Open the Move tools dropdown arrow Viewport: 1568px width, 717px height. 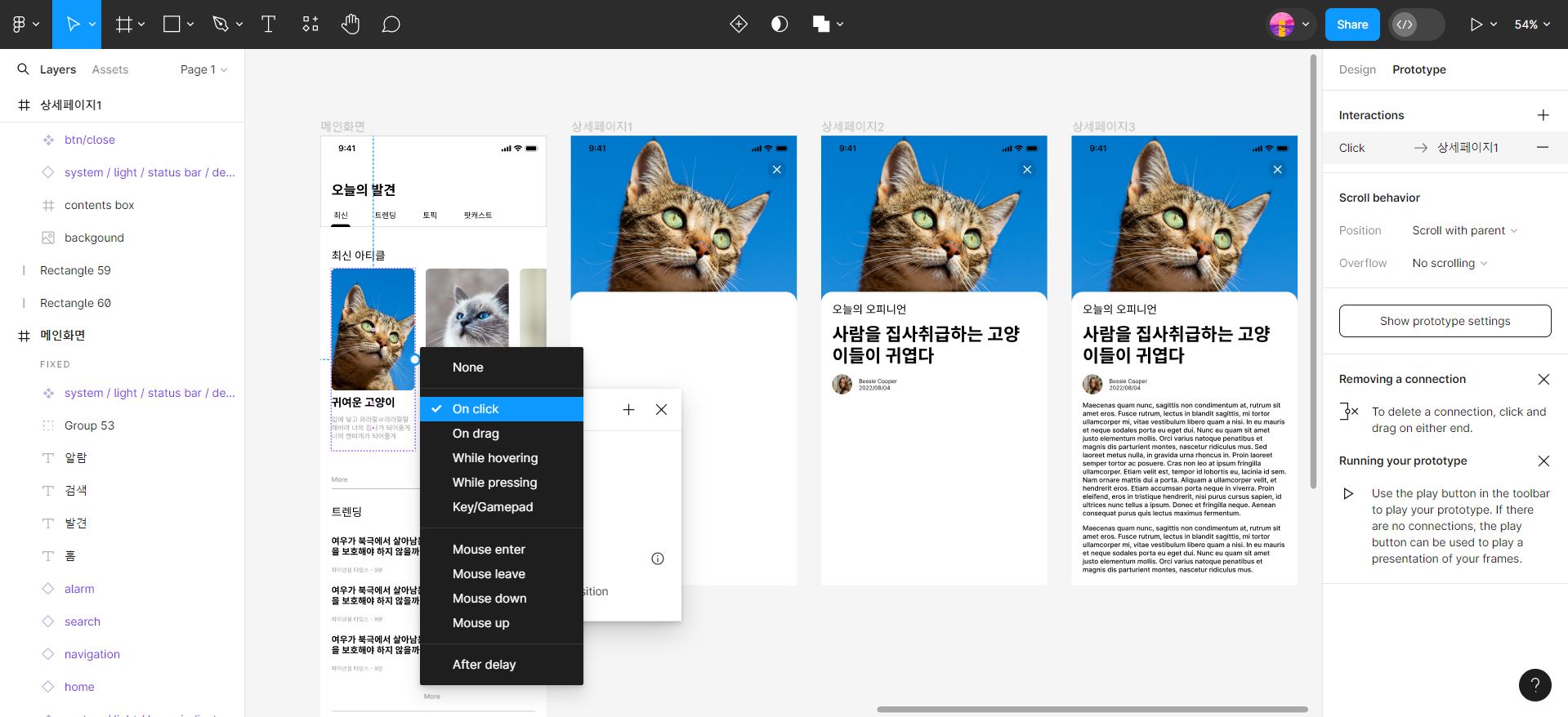coord(92,24)
